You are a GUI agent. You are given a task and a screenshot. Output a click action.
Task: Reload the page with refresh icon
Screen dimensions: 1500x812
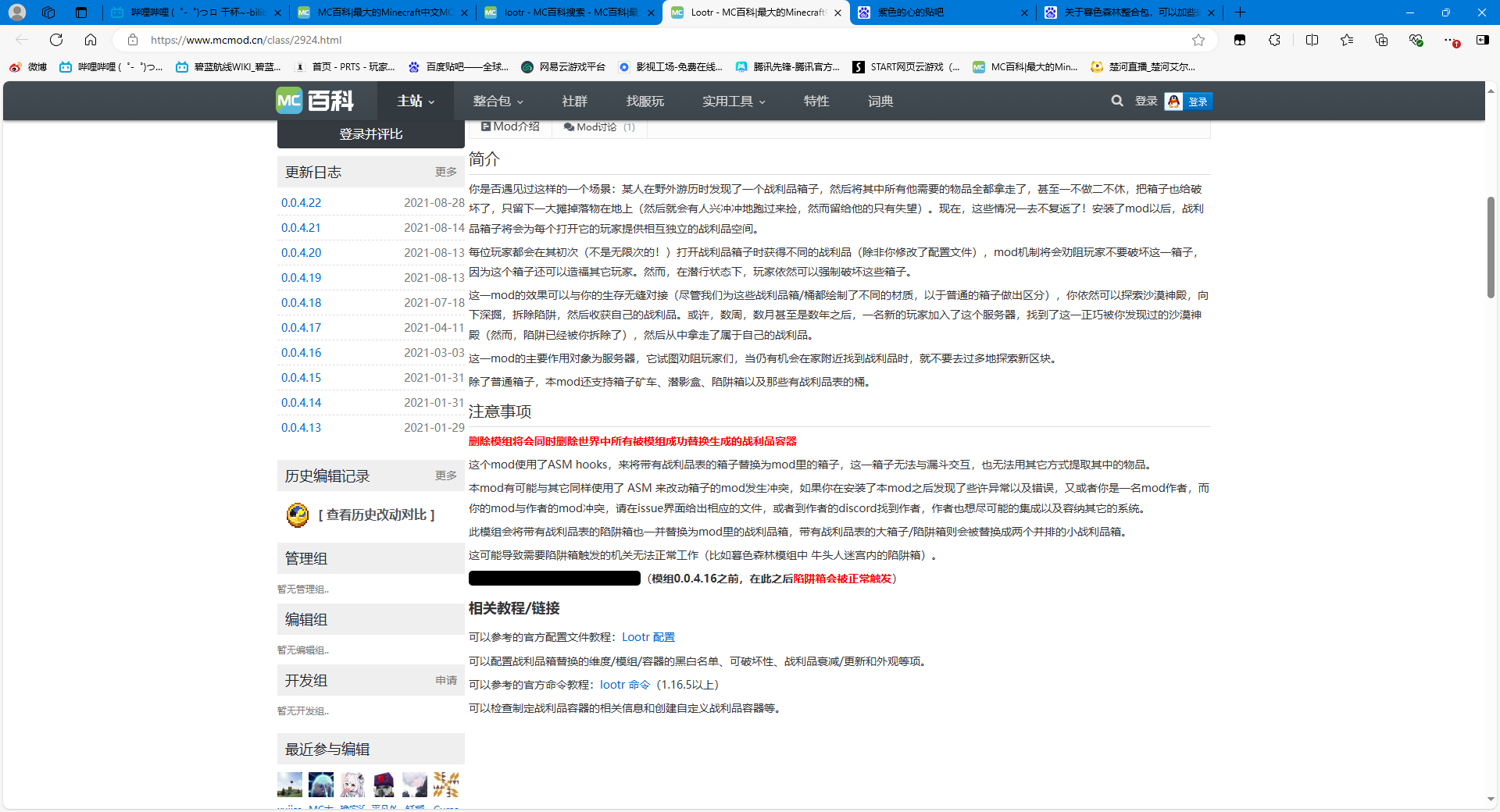coord(56,40)
